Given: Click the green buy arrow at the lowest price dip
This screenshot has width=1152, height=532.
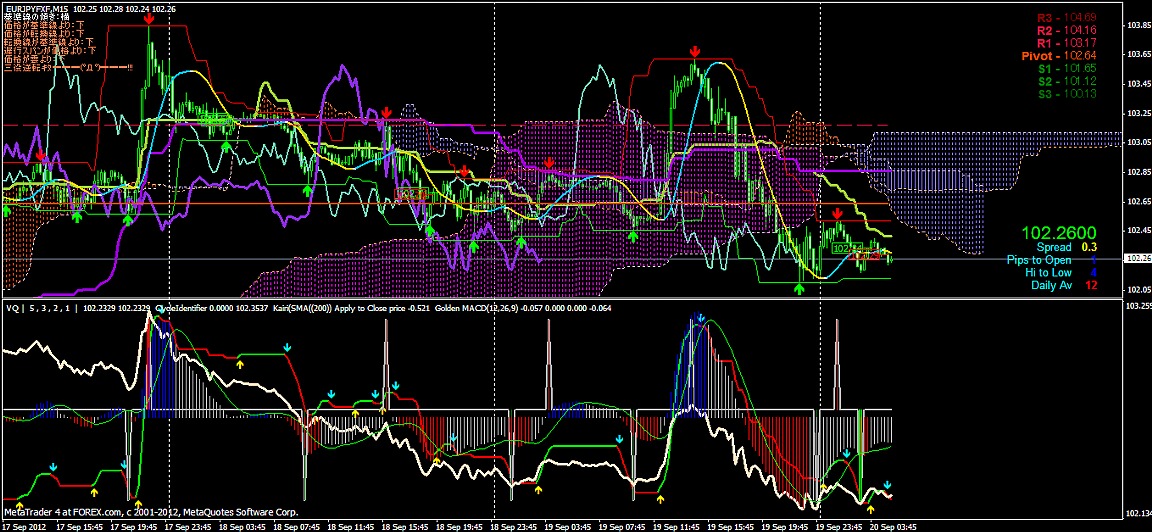Looking at the screenshot, I should 798,289.
